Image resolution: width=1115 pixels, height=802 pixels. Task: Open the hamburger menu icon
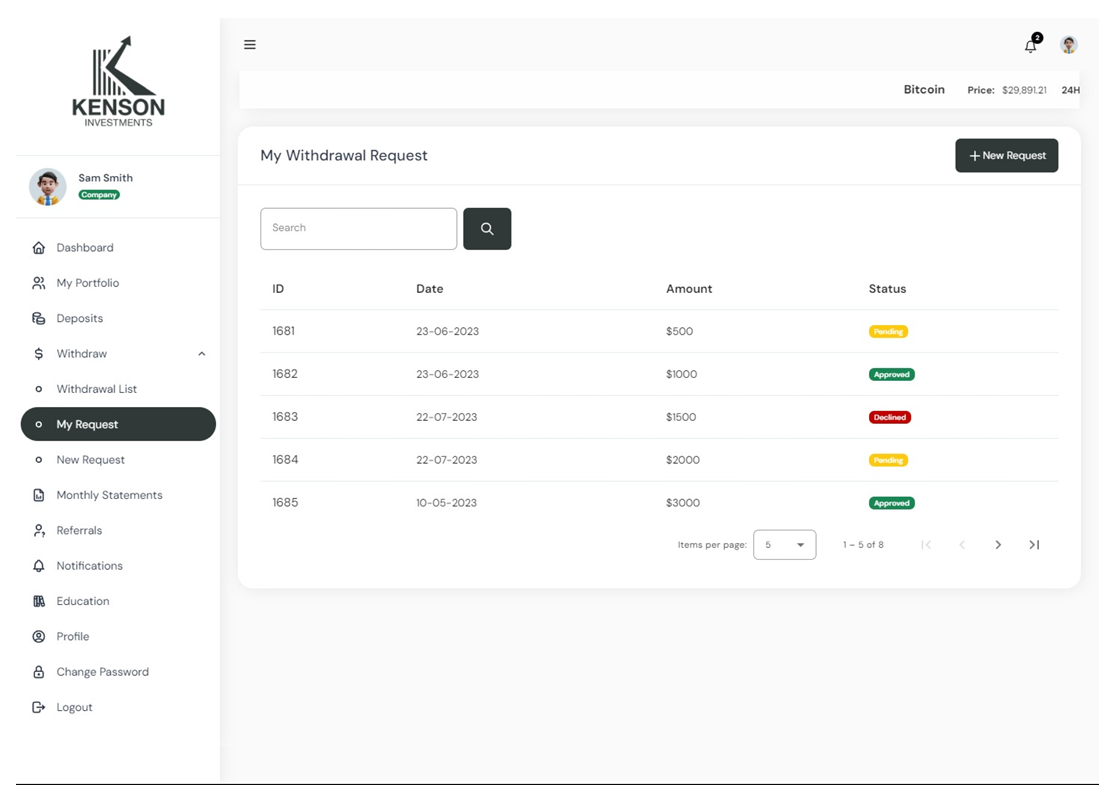250,45
